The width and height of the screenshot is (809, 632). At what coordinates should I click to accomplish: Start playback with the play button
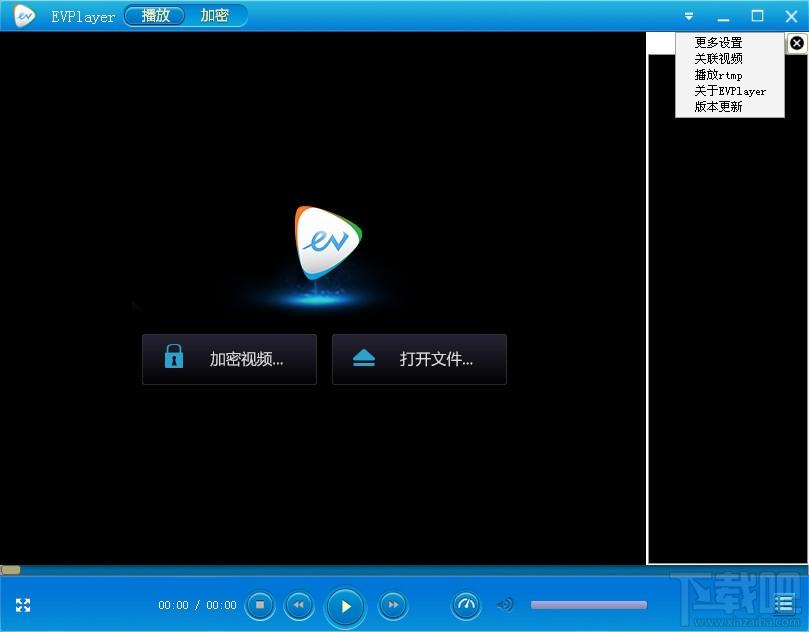[x=346, y=606]
